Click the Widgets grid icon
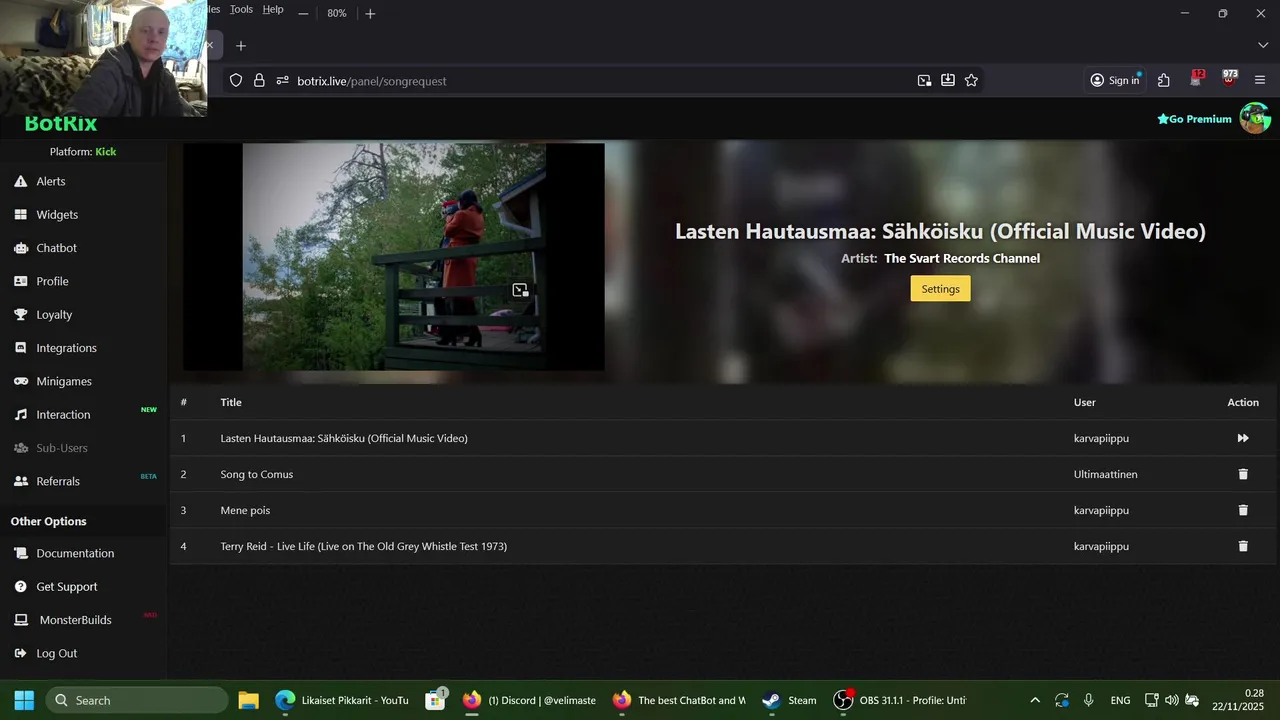Screen dimensions: 1280x720 tap(20, 215)
